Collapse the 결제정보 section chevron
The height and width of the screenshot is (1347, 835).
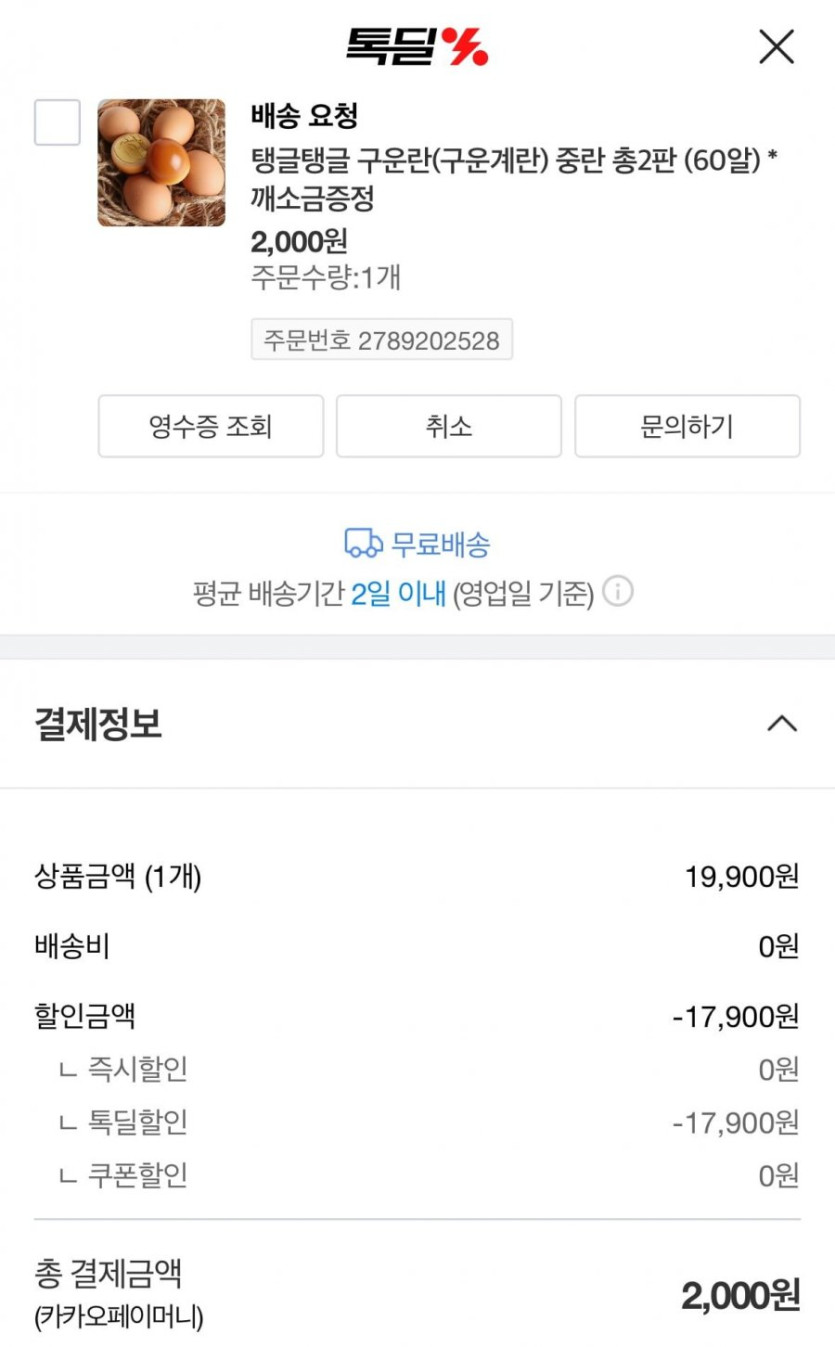click(781, 724)
